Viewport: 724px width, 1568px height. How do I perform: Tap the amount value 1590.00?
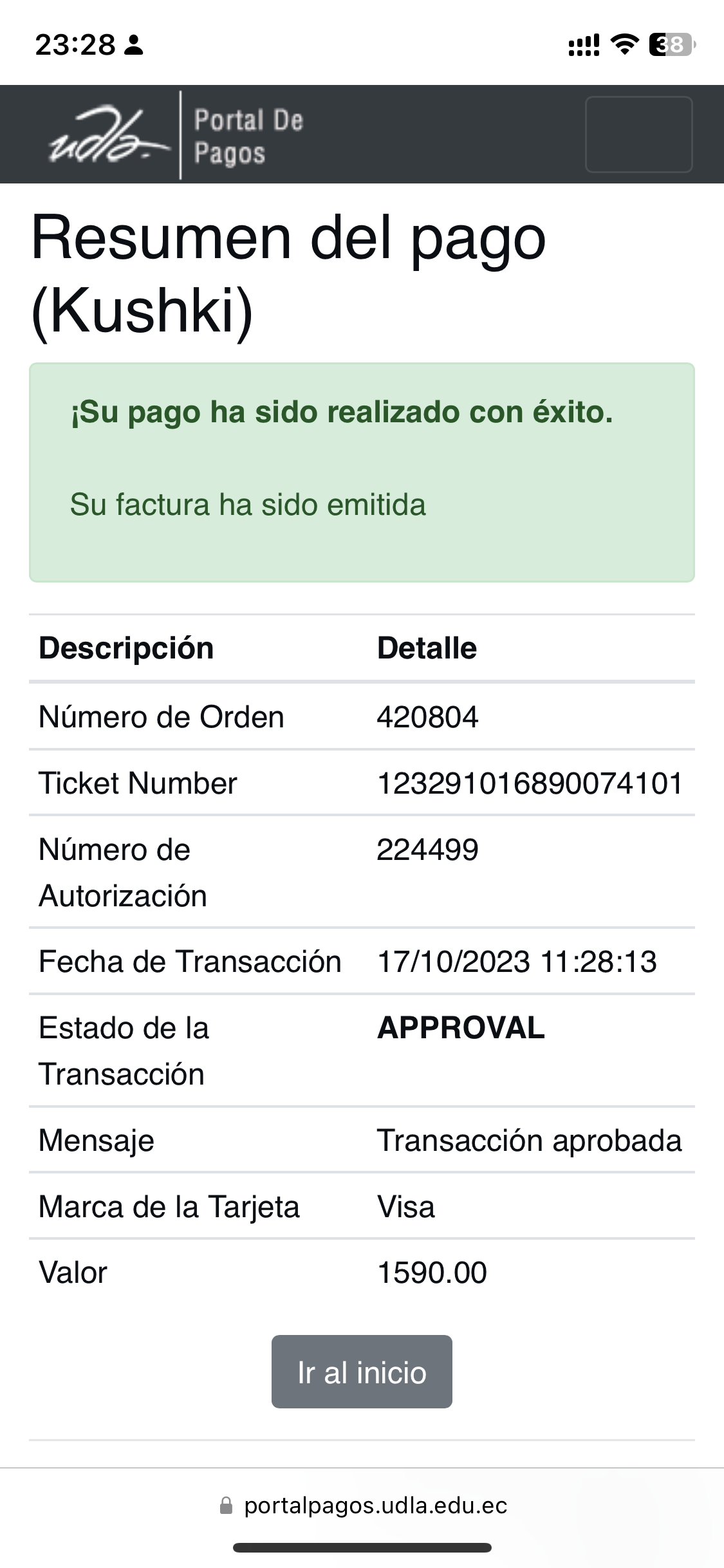tap(432, 1273)
